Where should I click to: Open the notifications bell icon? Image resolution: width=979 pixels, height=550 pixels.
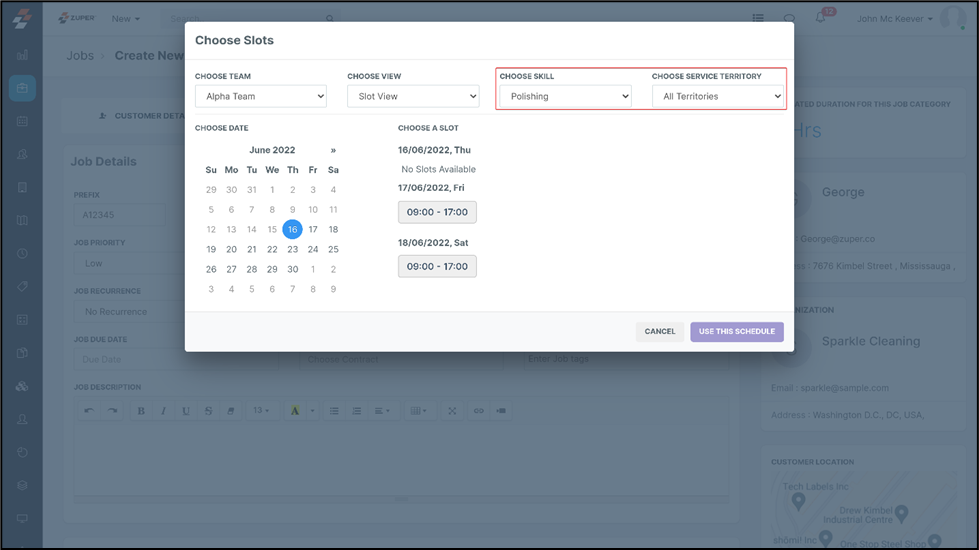tap(821, 19)
